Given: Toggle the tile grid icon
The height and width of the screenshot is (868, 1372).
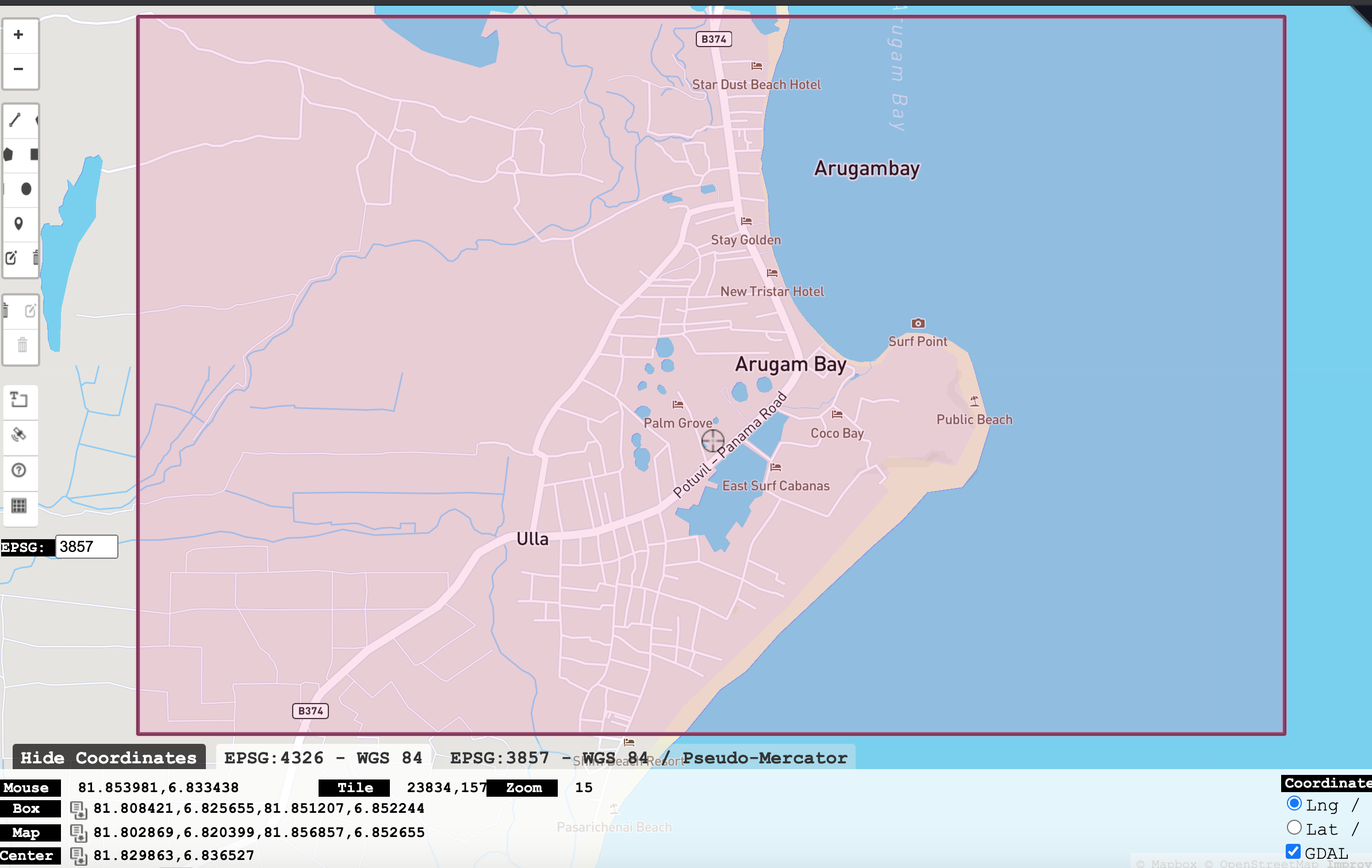Looking at the screenshot, I should [x=19, y=506].
